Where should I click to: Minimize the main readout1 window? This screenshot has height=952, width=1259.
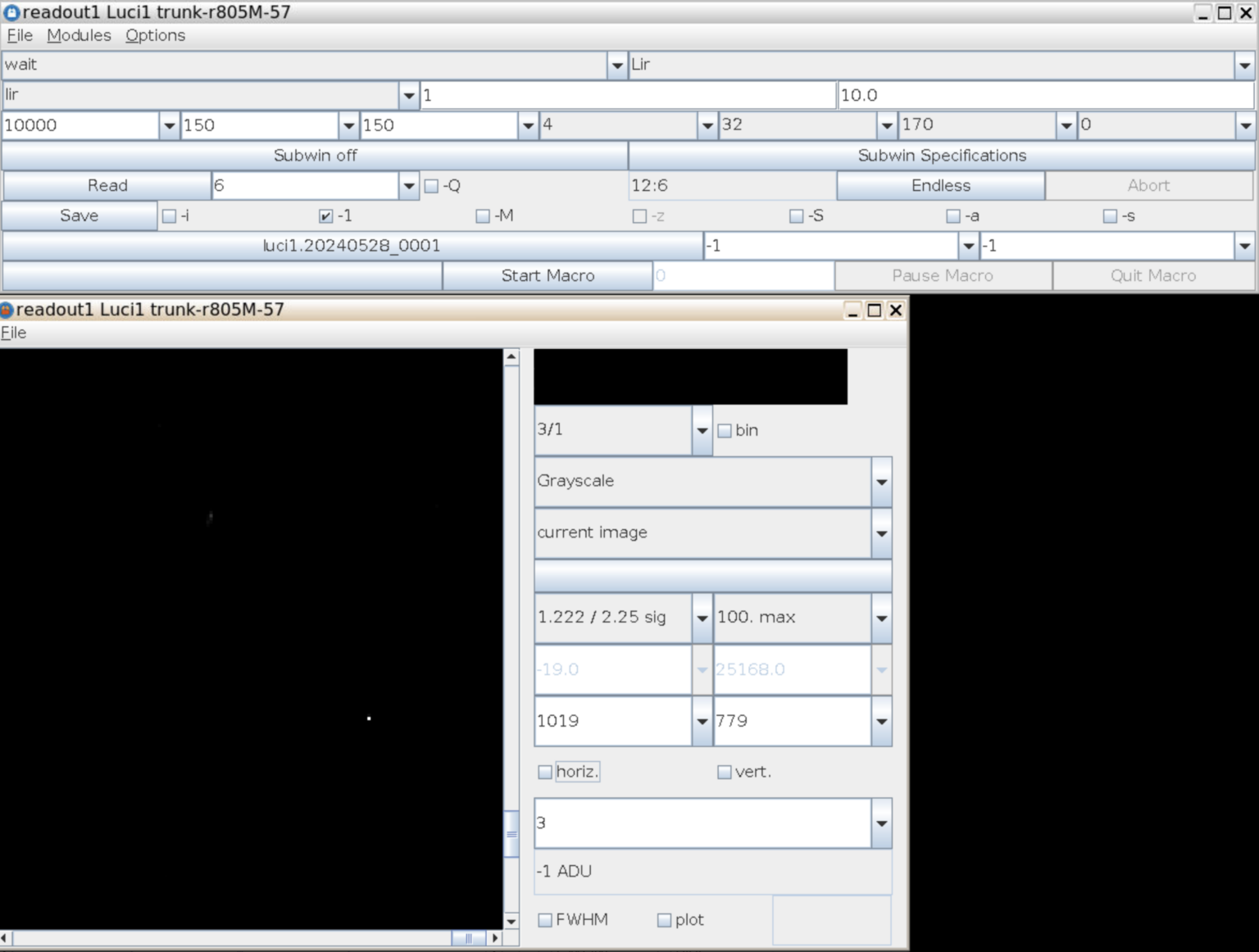(x=1202, y=13)
